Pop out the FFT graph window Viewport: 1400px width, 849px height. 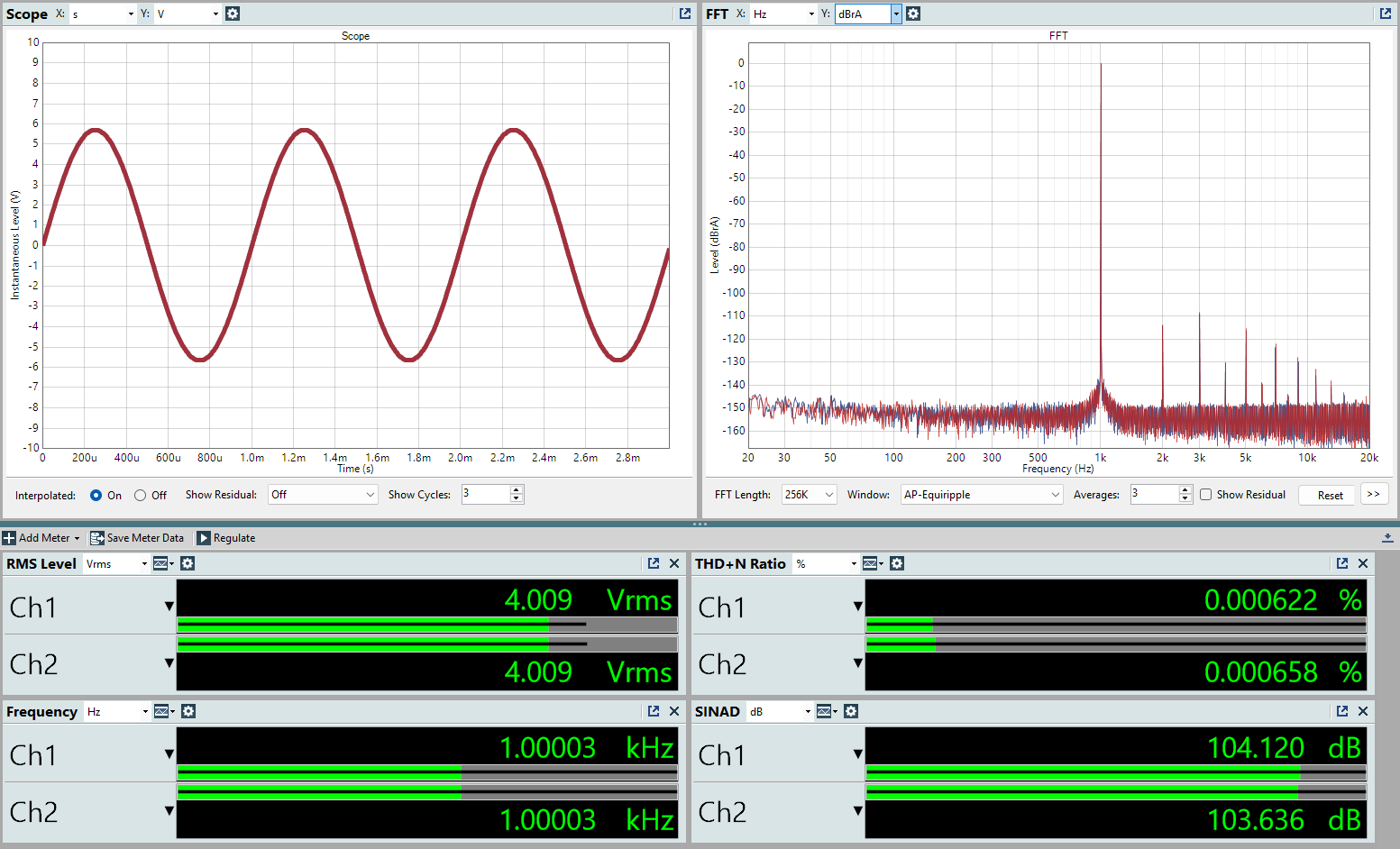click(1386, 14)
